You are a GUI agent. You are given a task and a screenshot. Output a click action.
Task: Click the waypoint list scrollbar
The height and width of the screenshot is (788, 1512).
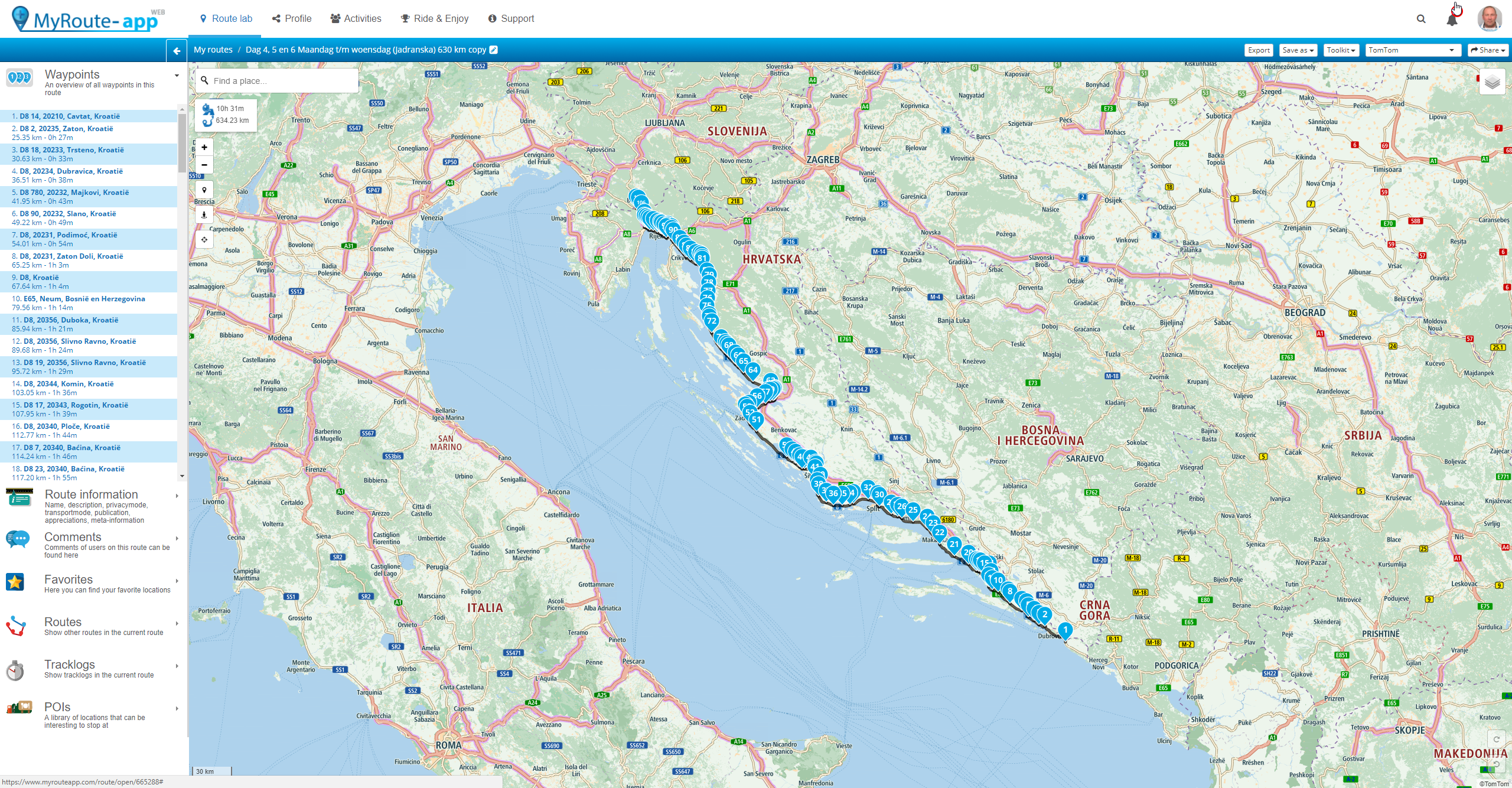pyautogui.click(x=182, y=142)
